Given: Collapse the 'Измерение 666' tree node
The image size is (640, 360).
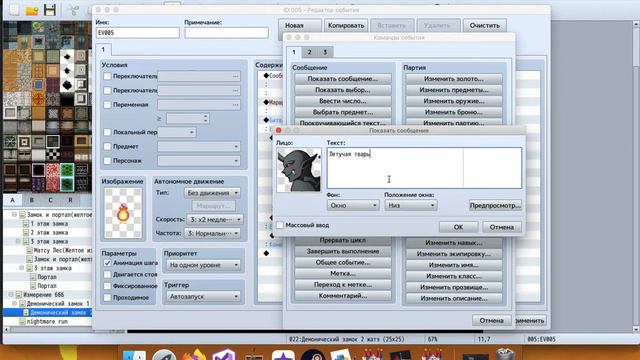Looking at the screenshot, I should (x=11, y=294).
